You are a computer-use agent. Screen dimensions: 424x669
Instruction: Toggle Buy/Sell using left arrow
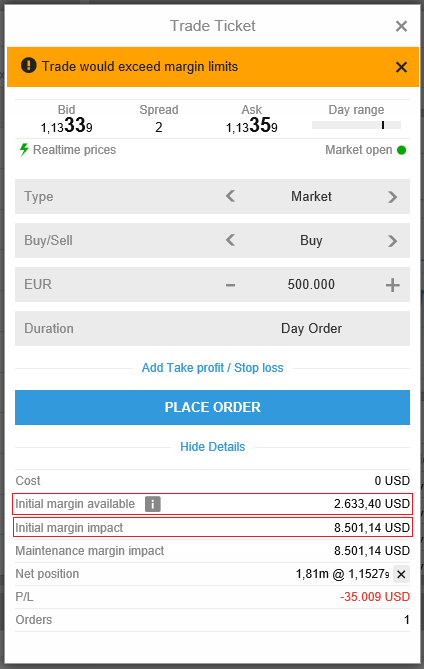pos(230,240)
